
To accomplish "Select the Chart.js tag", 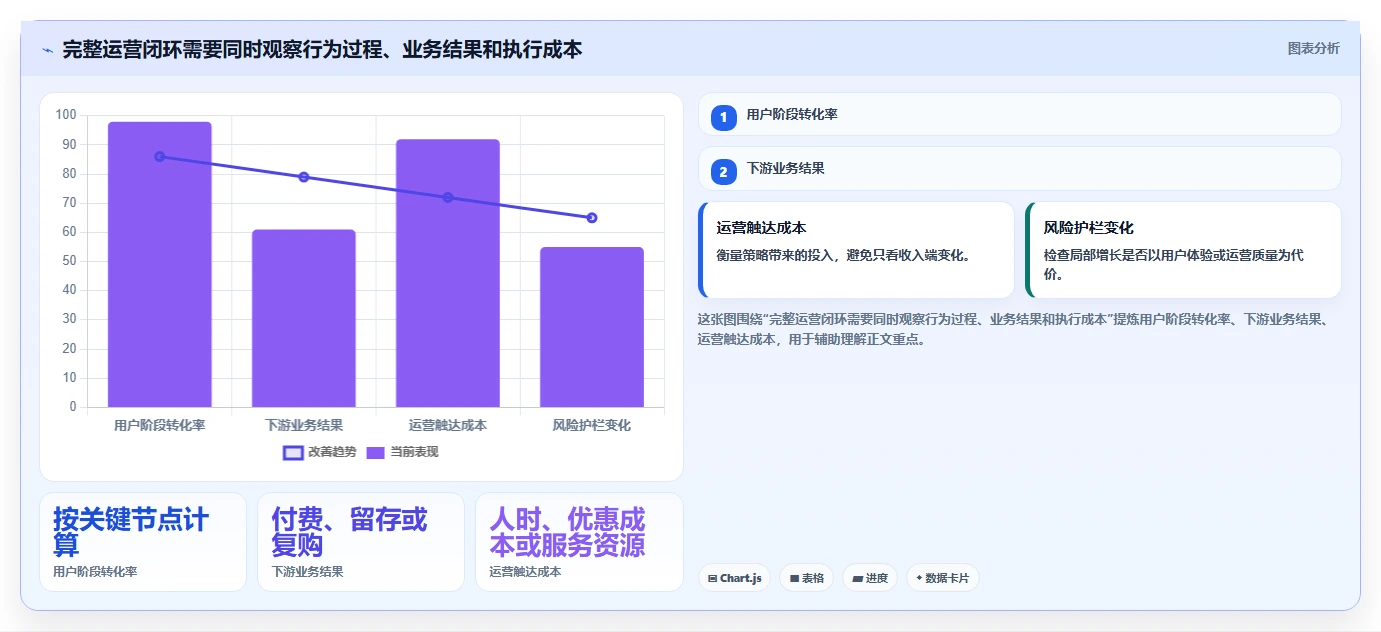I will pos(734,578).
